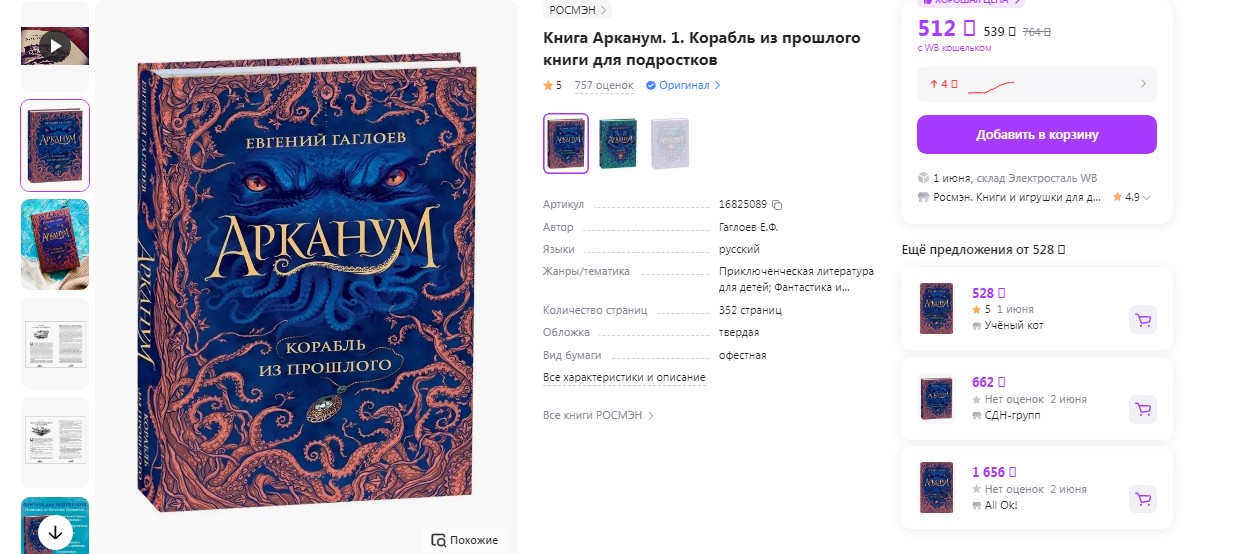Open Все характеристики и описание
The height and width of the screenshot is (554, 1240).
coord(624,378)
